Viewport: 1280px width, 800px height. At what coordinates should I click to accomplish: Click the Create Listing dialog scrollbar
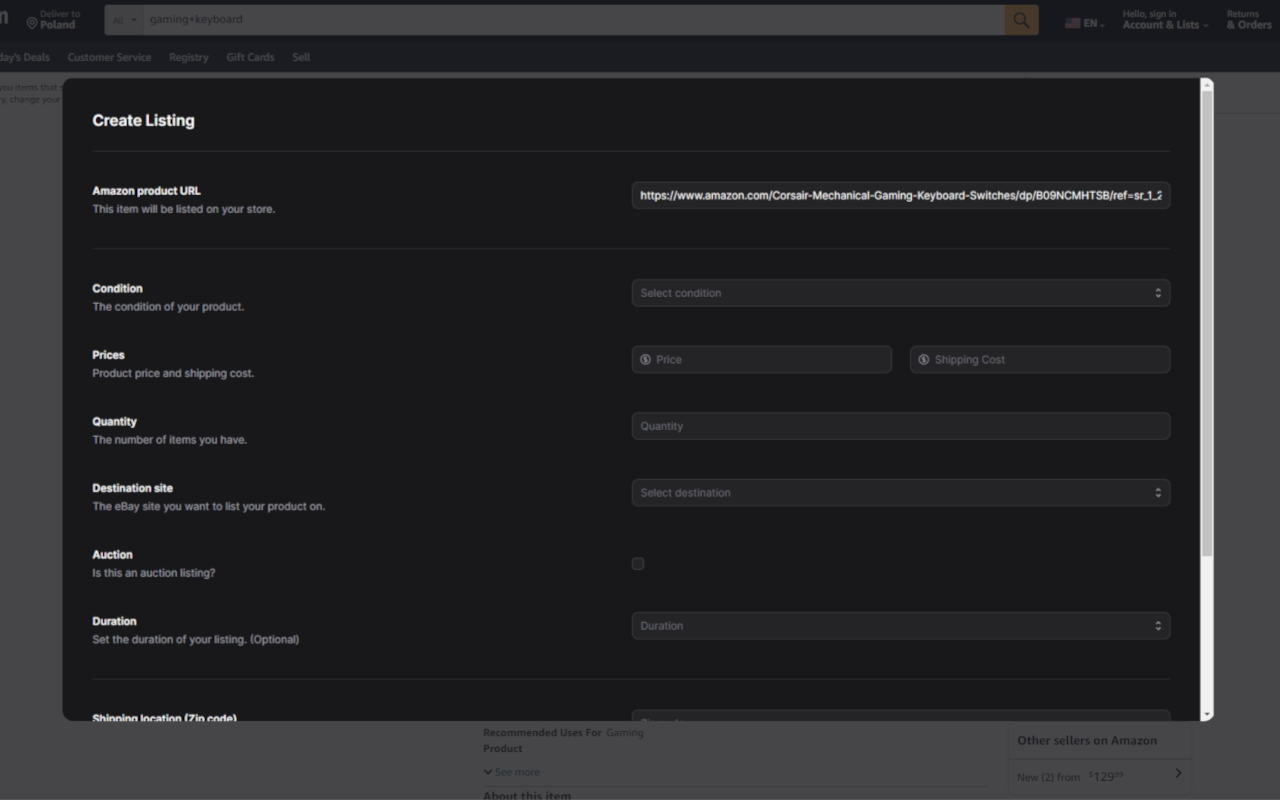tap(1207, 322)
